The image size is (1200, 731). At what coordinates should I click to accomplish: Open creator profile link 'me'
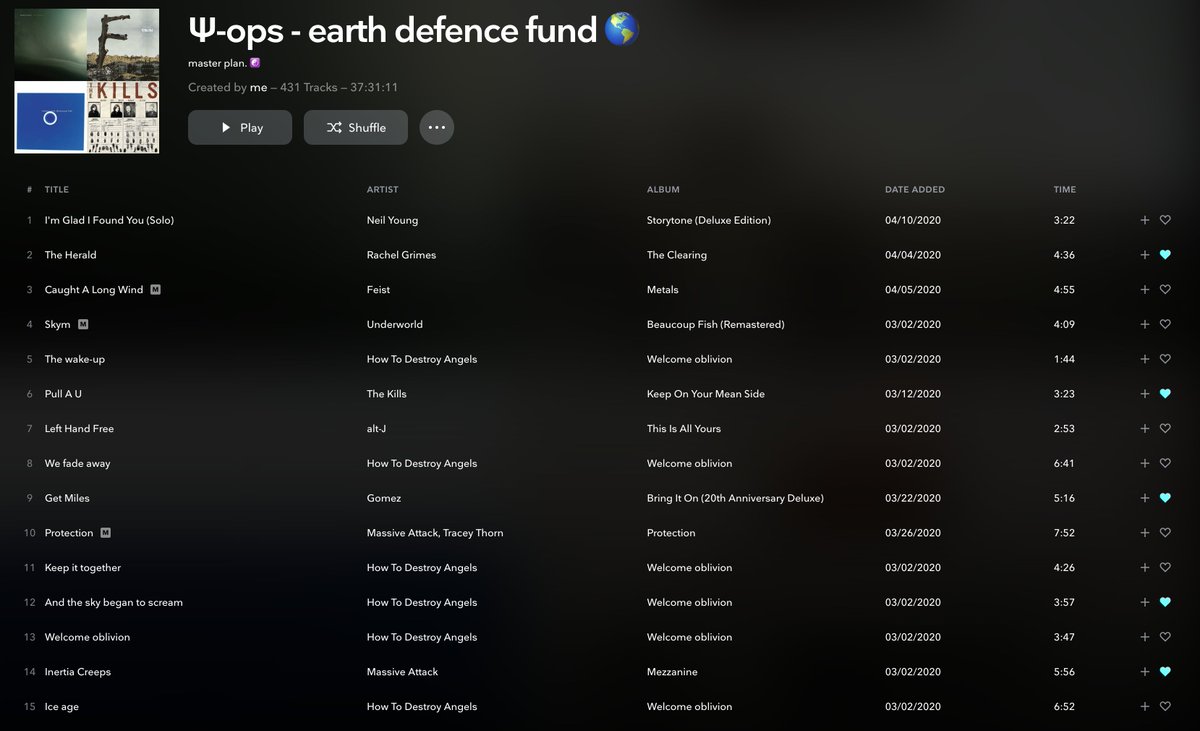click(258, 88)
